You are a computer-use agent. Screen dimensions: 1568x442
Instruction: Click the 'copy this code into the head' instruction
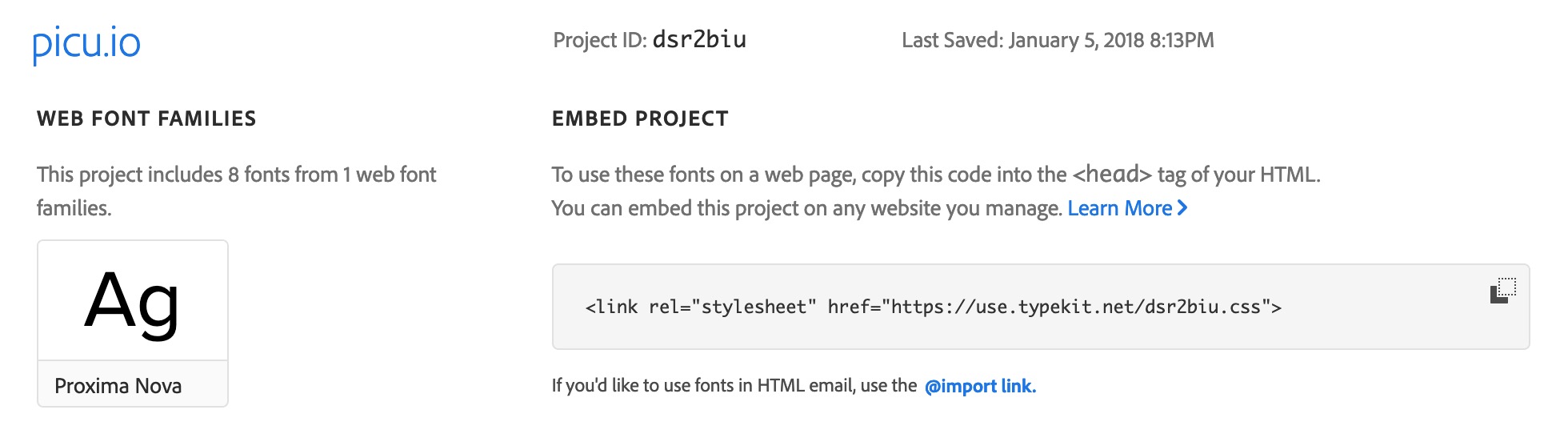pyautogui.click(x=936, y=175)
